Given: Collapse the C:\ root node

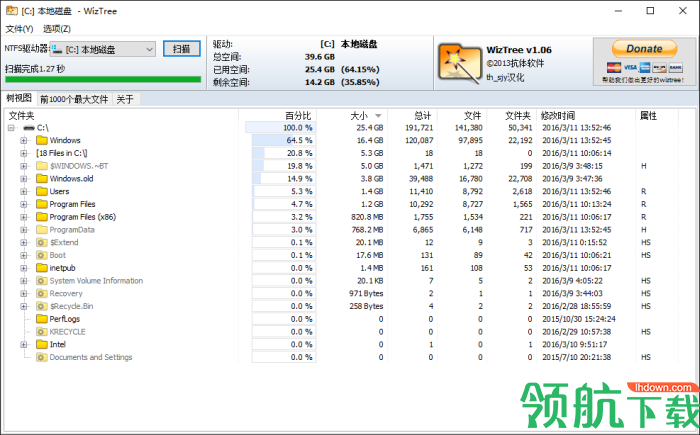Looking at the screenshot, I should click(x=11, y=128).
